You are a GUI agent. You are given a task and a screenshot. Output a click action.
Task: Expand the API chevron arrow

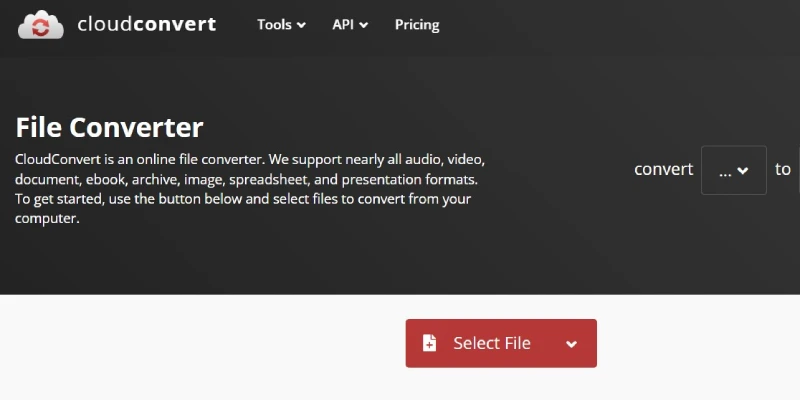click(x=363, y=25)
